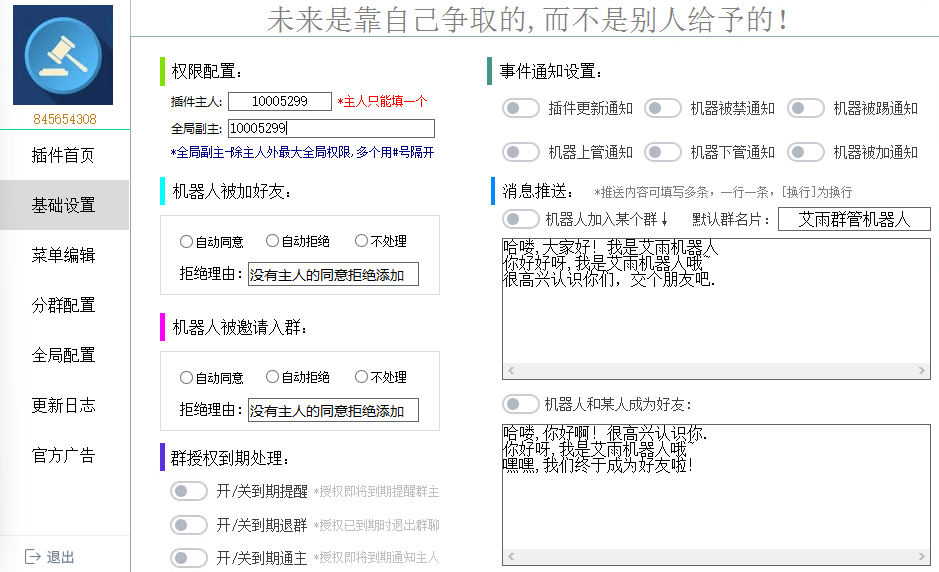Select the 基础设置 menu item
This screenshot has width=939, height=572.
coord(63,205)
